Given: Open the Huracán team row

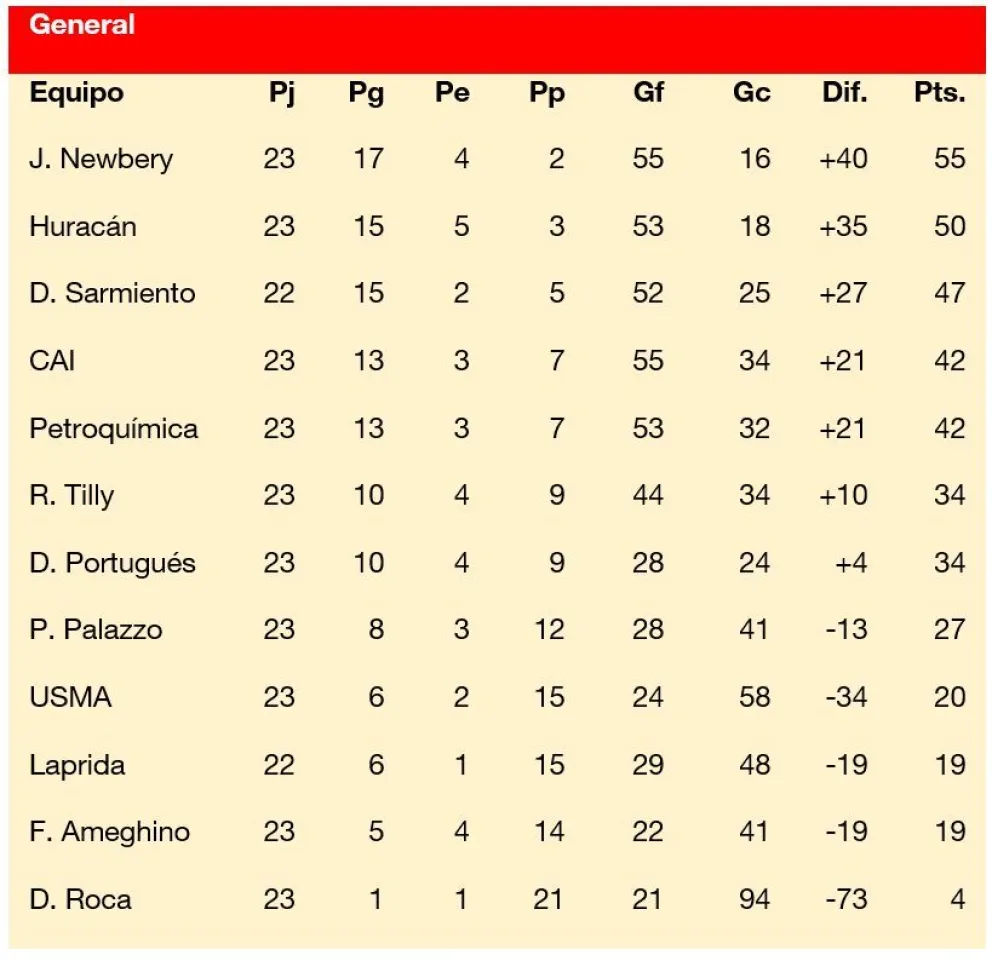Looking at the screenshot, I should coord(497,226).
